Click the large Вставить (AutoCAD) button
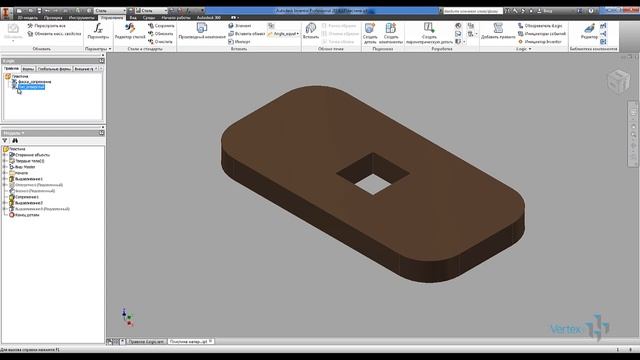The image size is (640, 360). pyautogui.click(x=311, y=31)
